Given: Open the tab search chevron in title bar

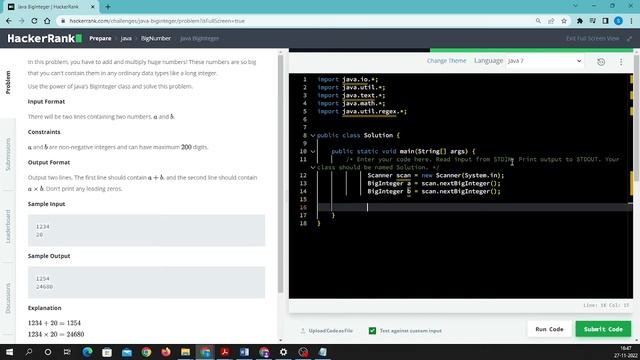Looking at the screenshot, I should (575, 6).
